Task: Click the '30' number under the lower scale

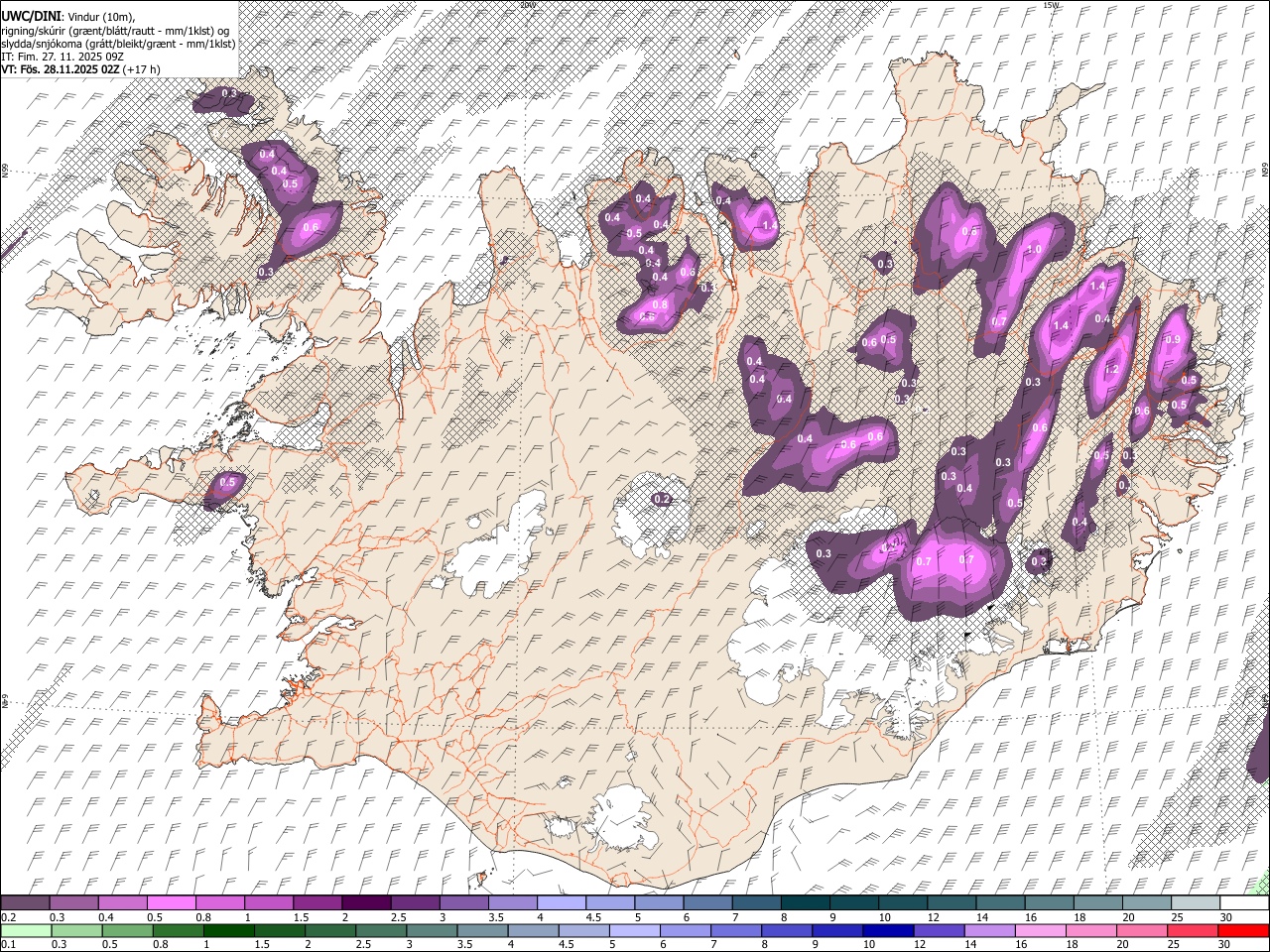Action: [x=1225, y=944]
